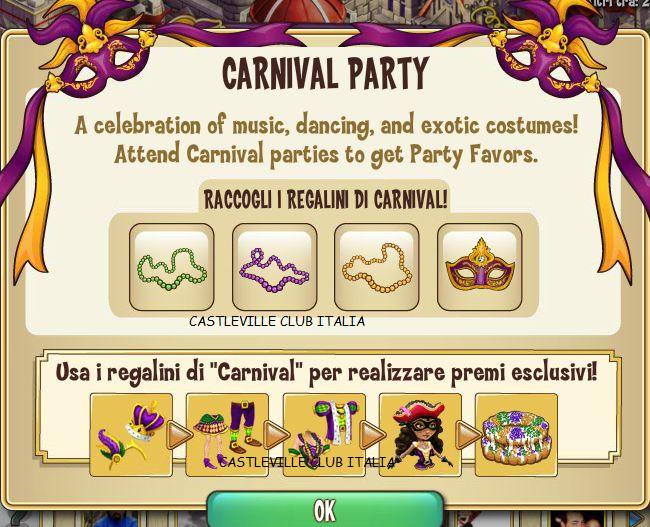Click the Carnival Party title
650x527 pixels.
[325, 74]
